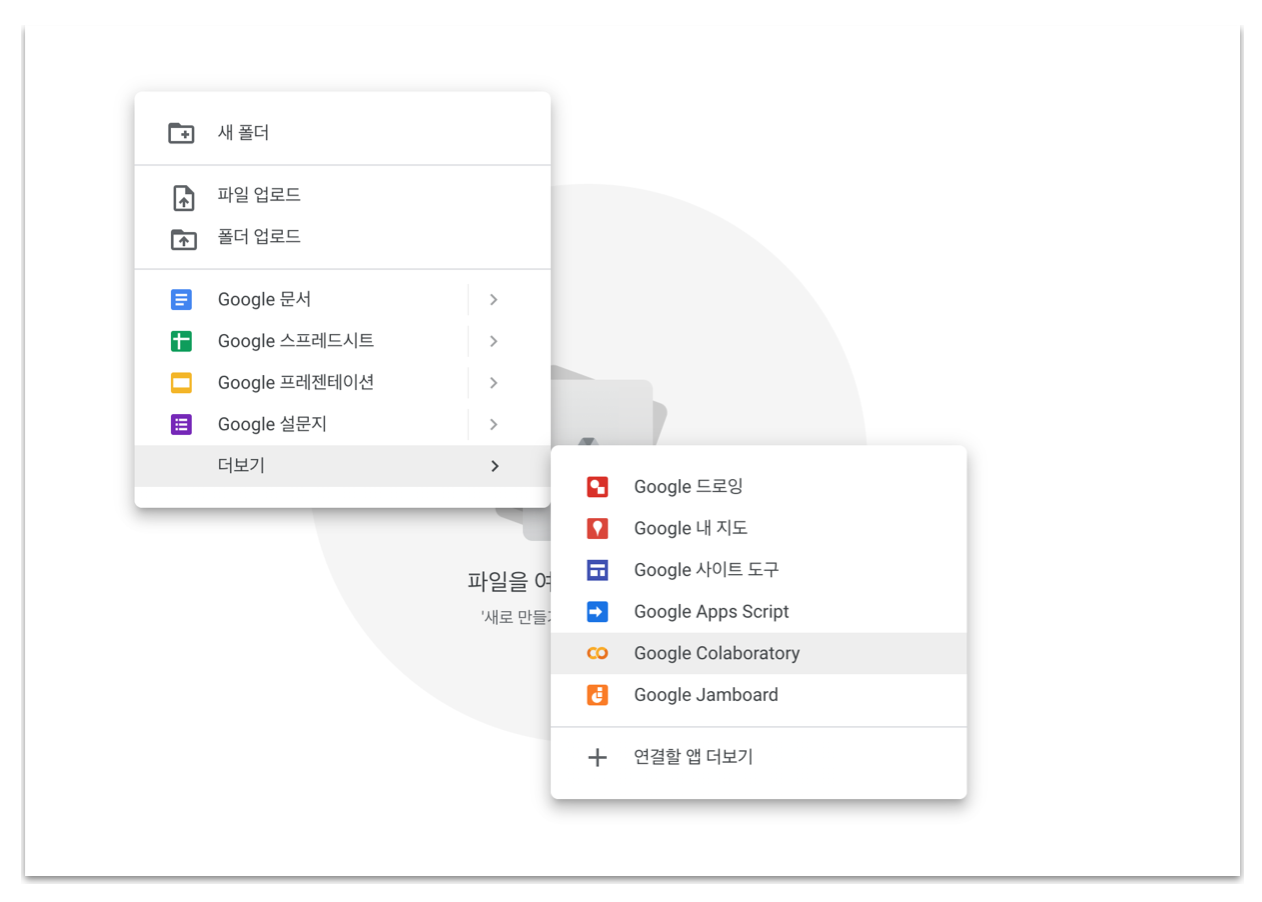The image size is (1262, 902).
Task: Expand the Google 문서 submenu arrow
Action: [x=494, y=300]
